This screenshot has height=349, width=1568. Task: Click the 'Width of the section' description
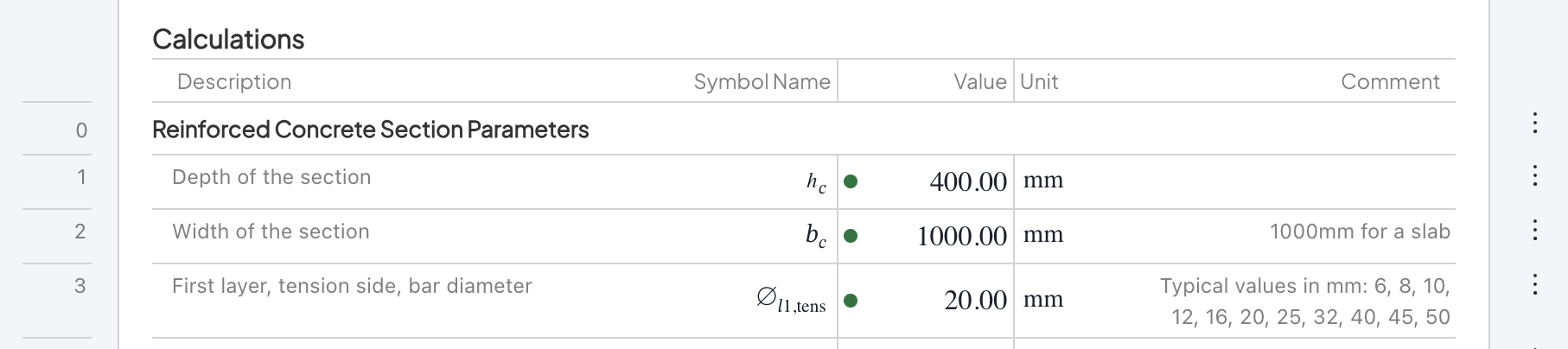point(271,232)
